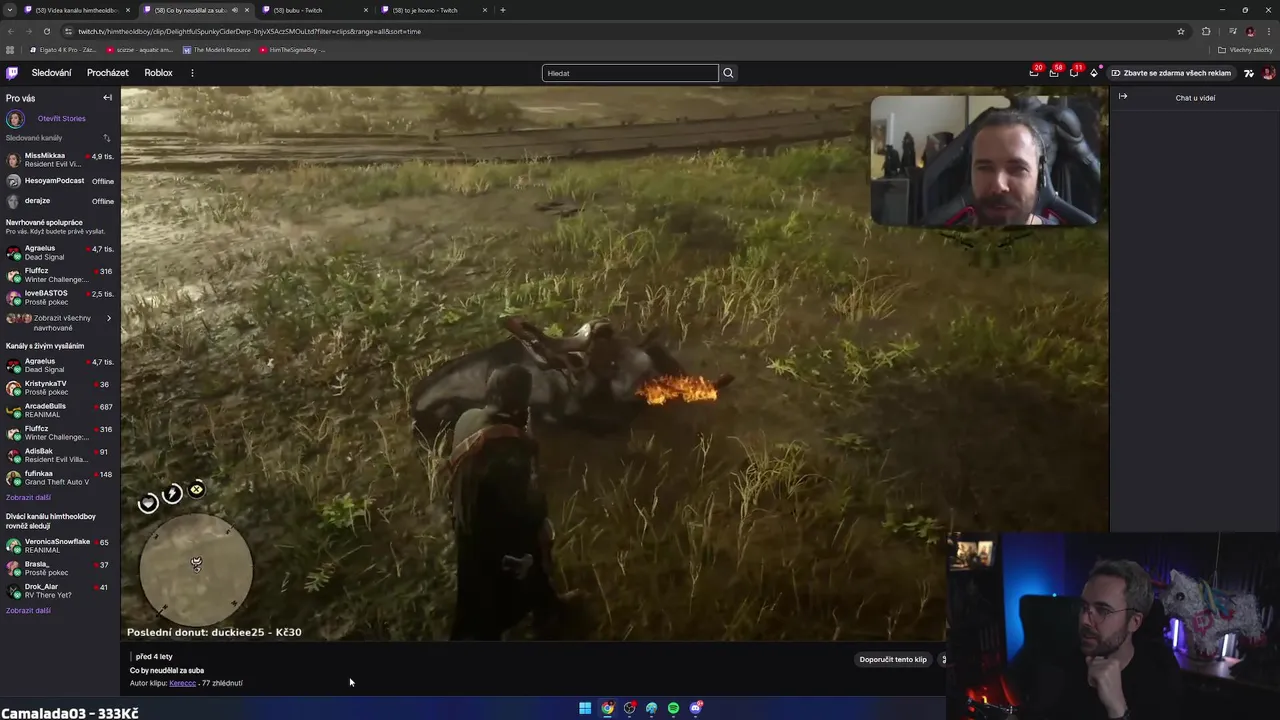Open Roblox in Twitch navigation
This screenshot has width=1280, height=720.
click(158, 73)
